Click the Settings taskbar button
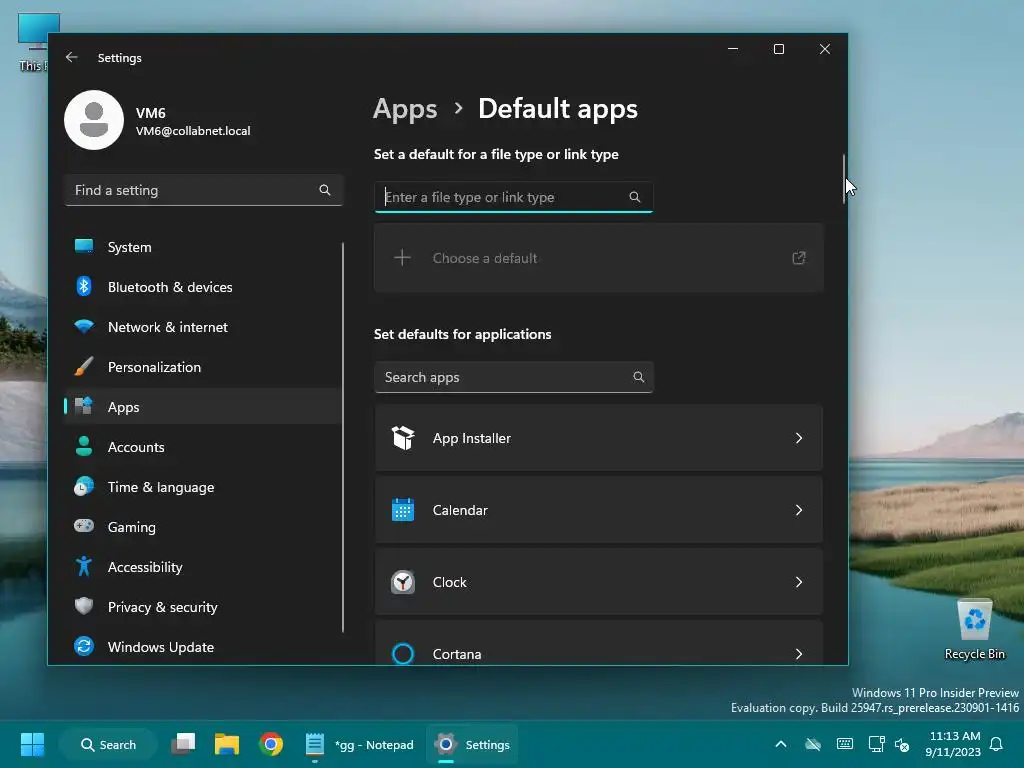The width and height of the screenshot is (1024, 768). point(472,744)
